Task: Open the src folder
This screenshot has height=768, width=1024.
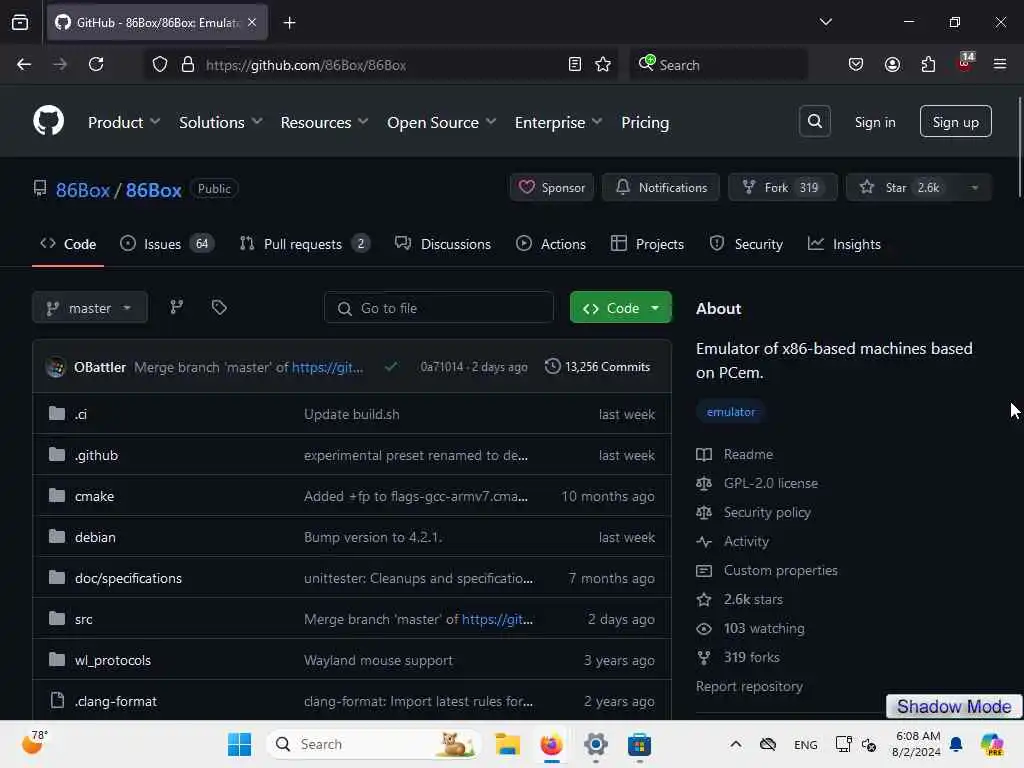Action: [83, 619]
